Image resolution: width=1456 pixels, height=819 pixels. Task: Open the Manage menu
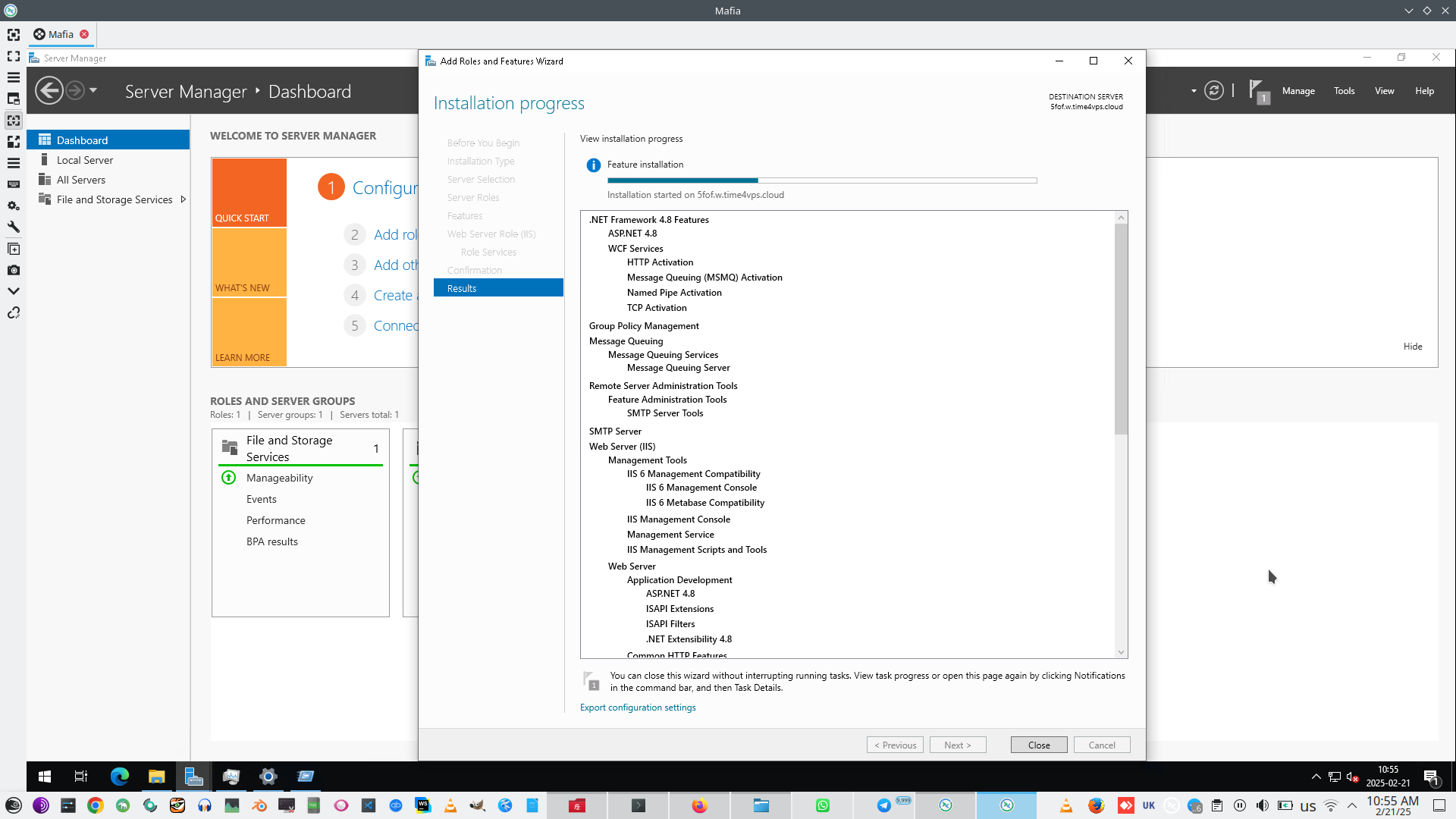point(1298,91)
